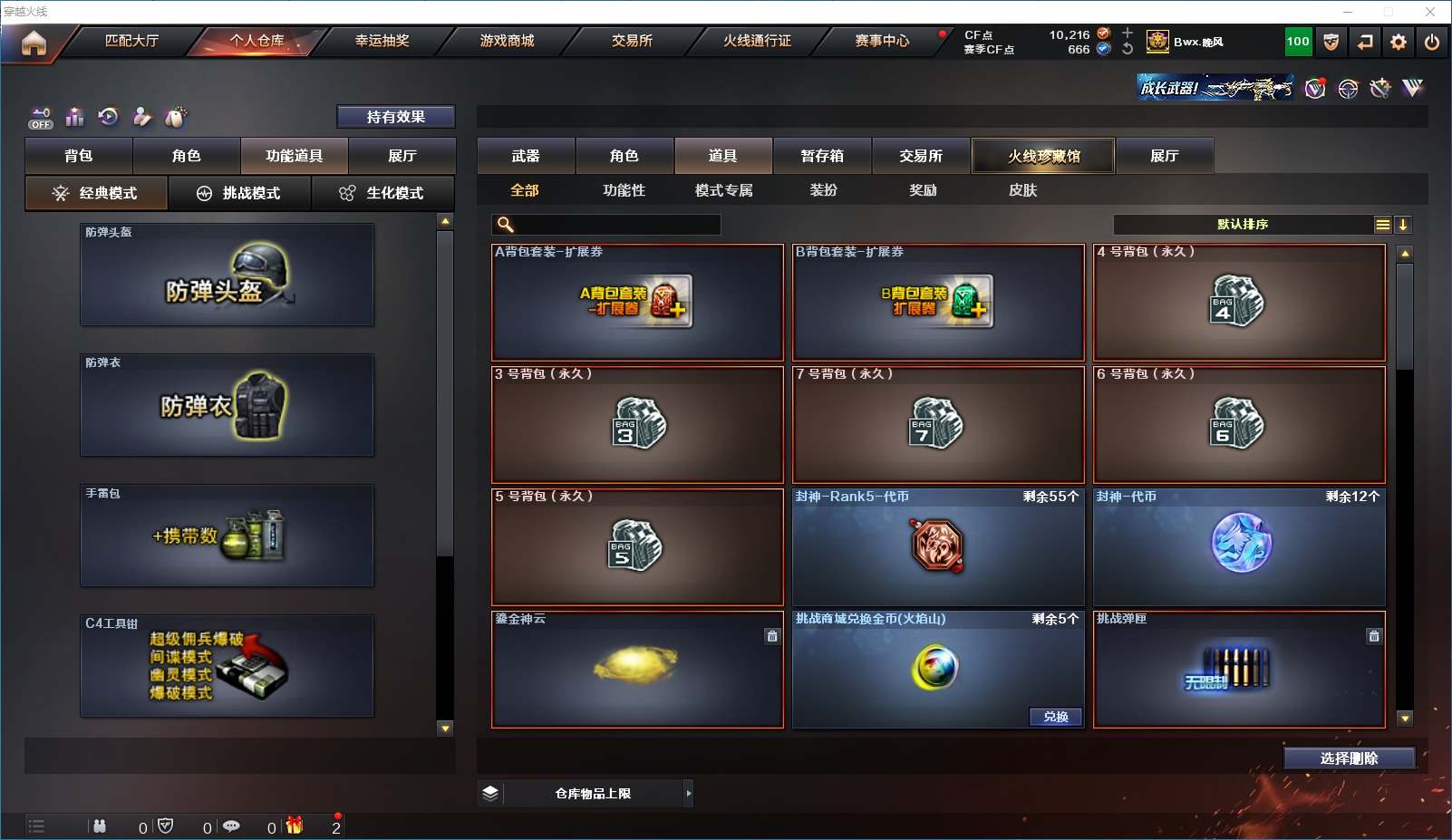The width and height of the screenshot is (1452, 840).
Task: Click the plus icon to recharge CF points
Action: pyautogui.click(x=1128, y=33)
